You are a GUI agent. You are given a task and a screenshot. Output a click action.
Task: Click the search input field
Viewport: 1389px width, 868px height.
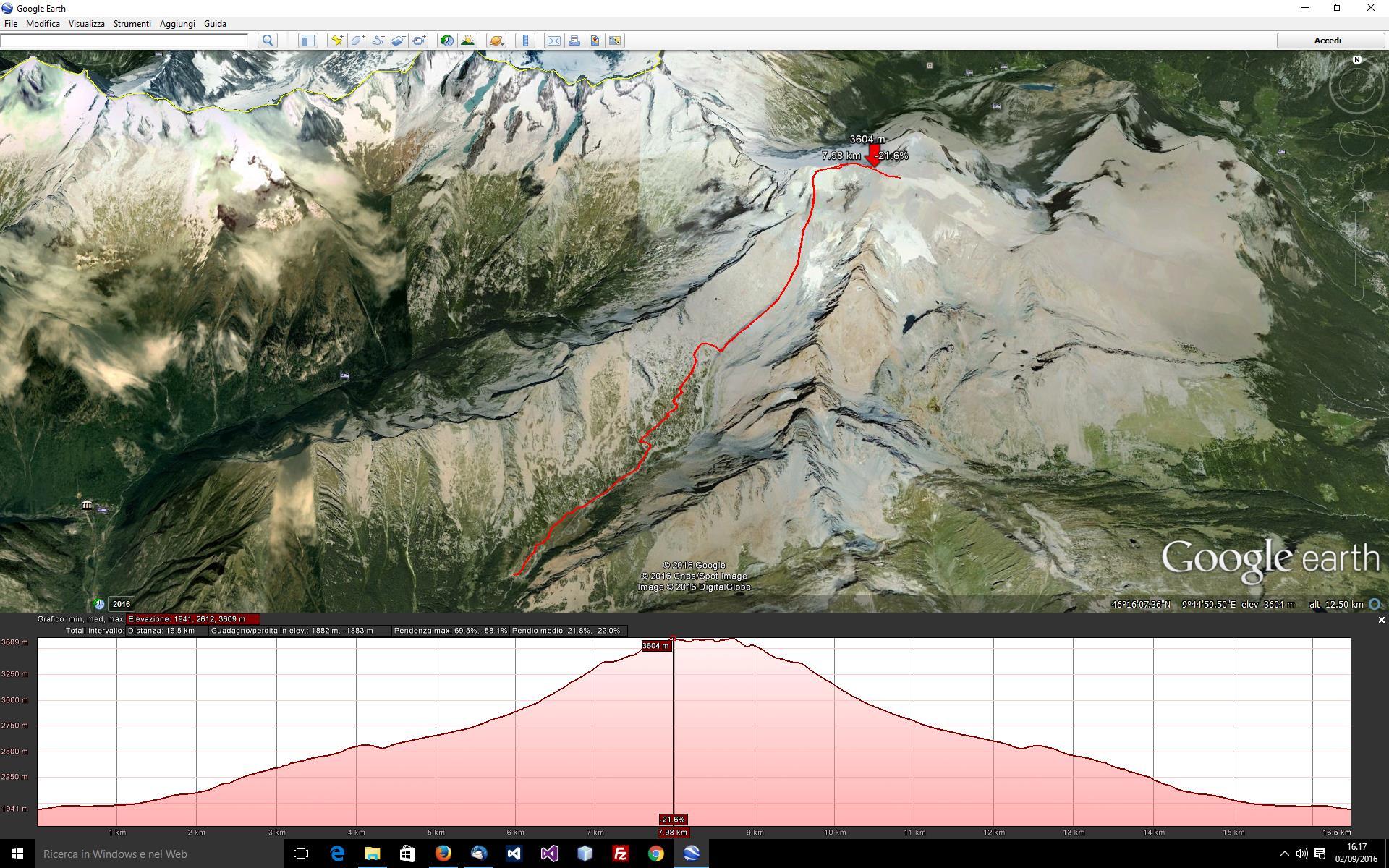124,41
